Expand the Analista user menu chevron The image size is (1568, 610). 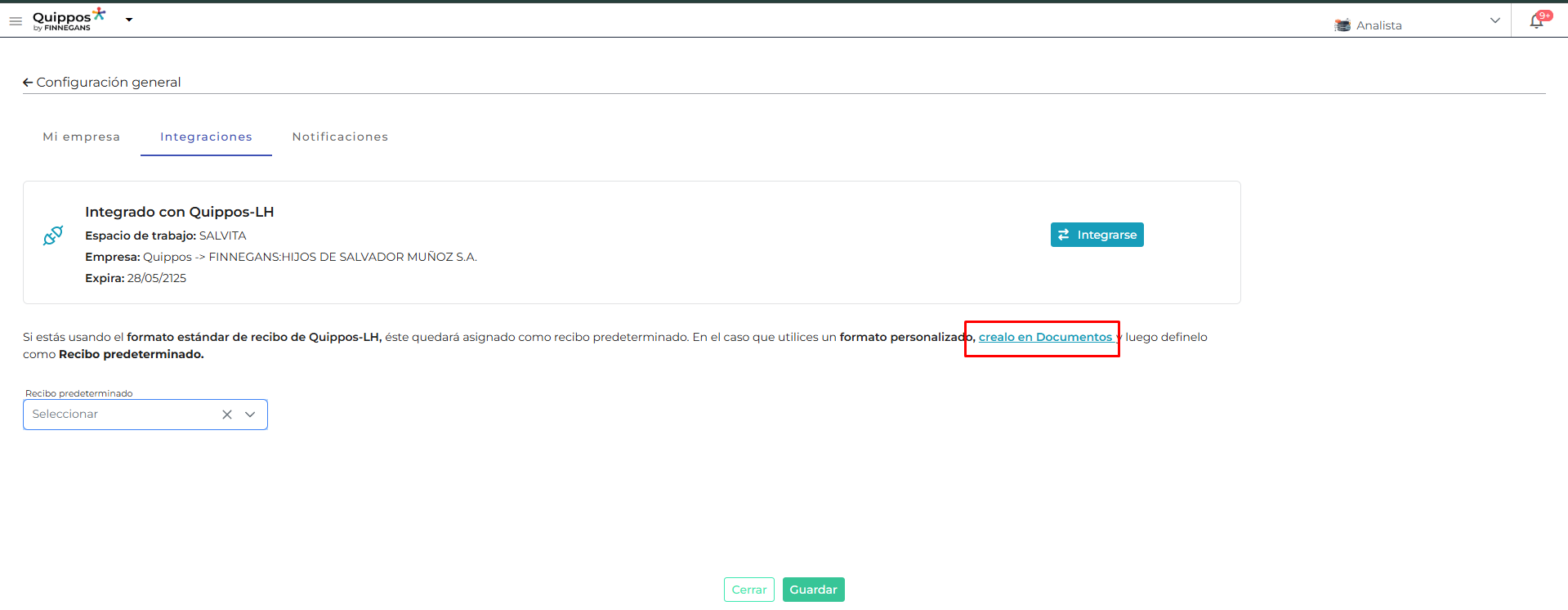1495,20
